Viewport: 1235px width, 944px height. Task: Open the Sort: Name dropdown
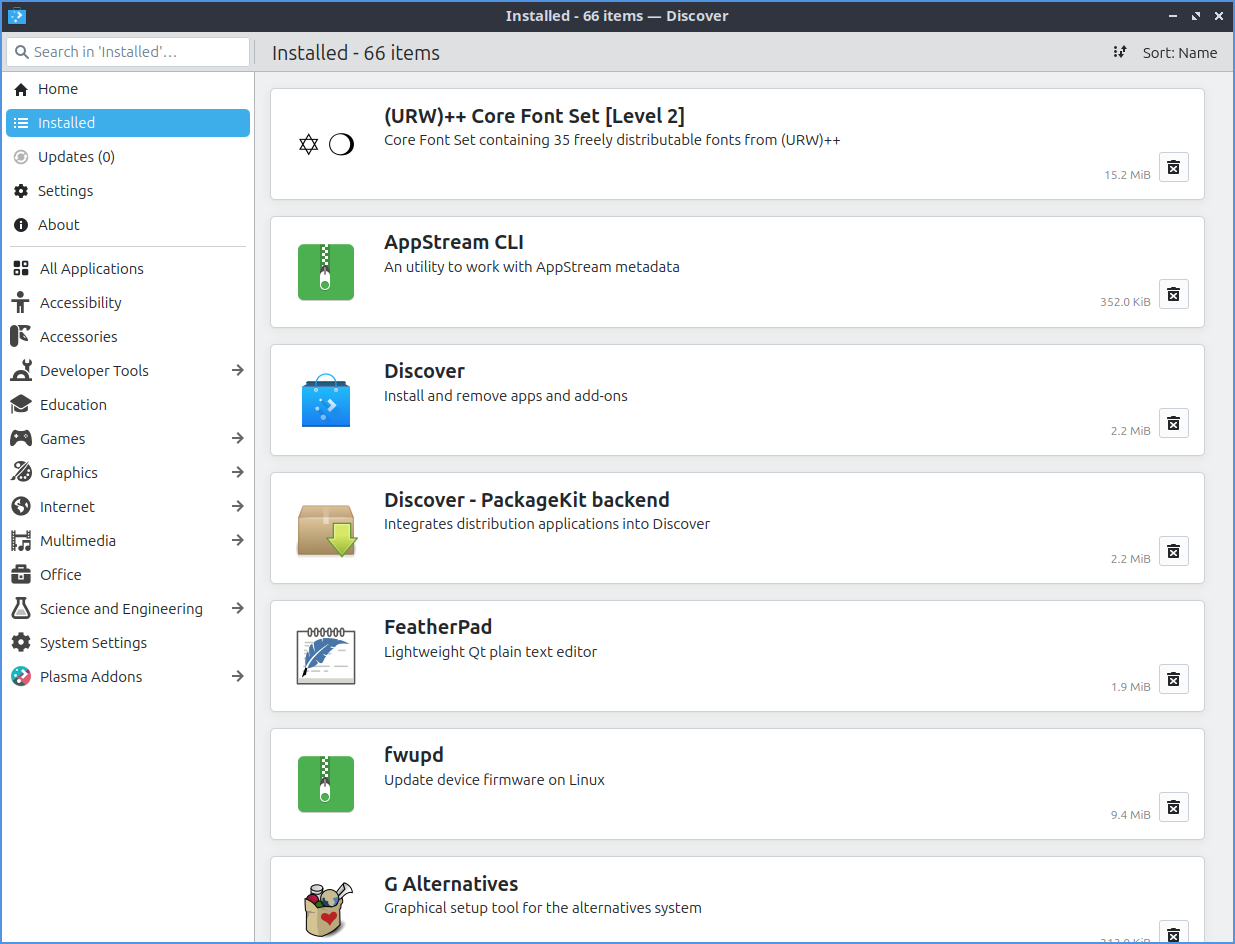tap(1166, 53)
